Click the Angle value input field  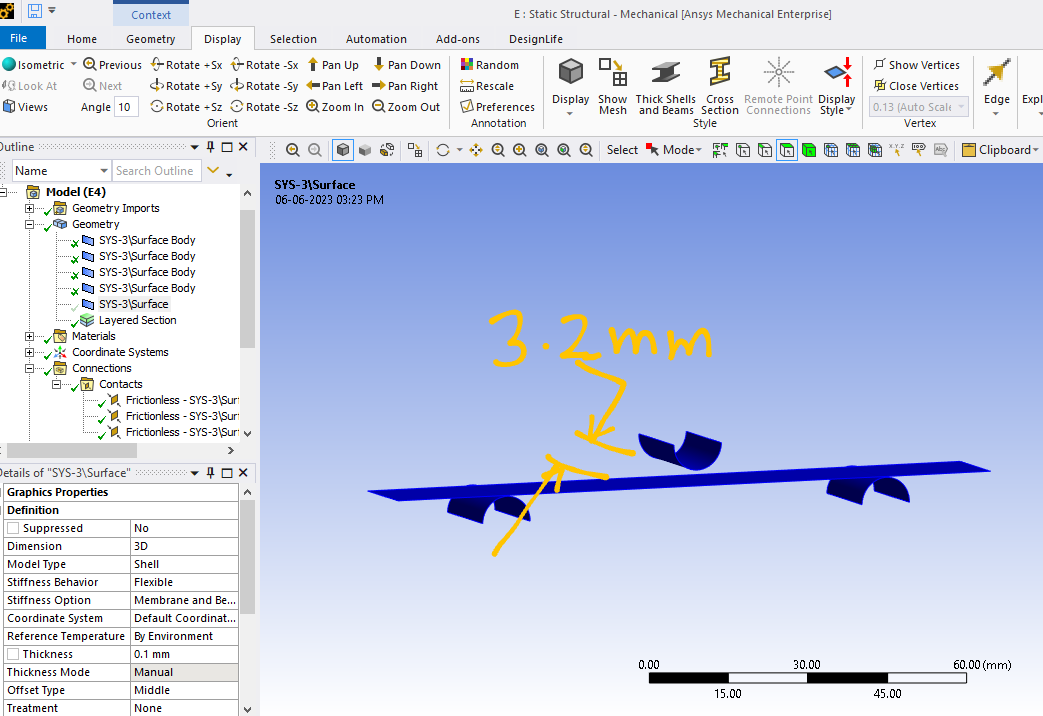126,107
